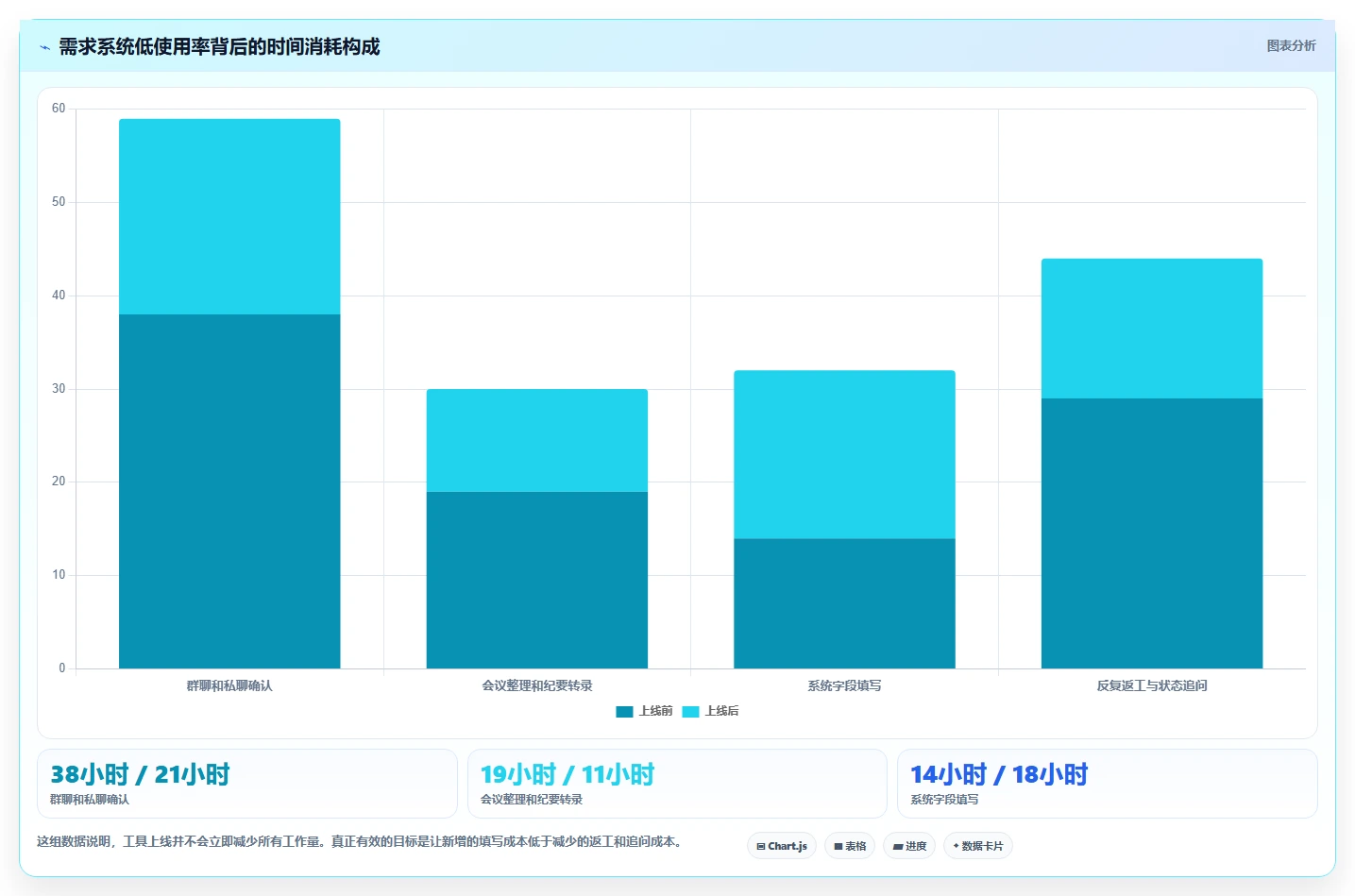Viewport: 1355px width, 896px height.
Task: Click the 19小时 / 11小时 card value
Action: click(567, 774)
